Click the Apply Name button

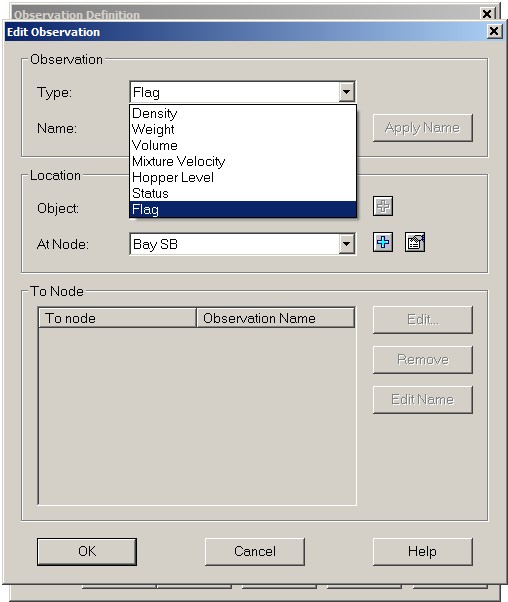coord(422,128)
